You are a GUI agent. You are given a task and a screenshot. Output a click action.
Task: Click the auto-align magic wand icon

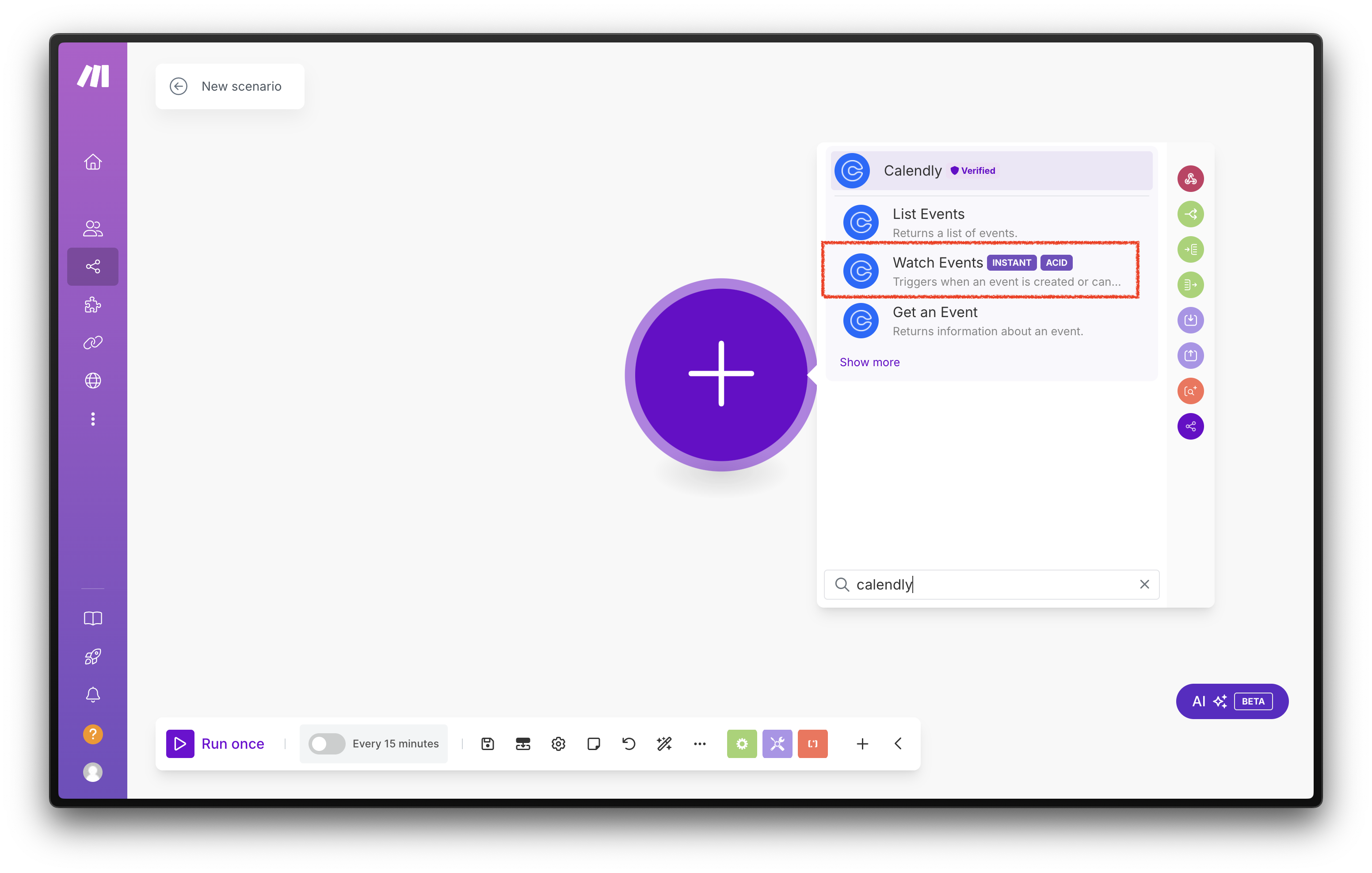(664, 743)
